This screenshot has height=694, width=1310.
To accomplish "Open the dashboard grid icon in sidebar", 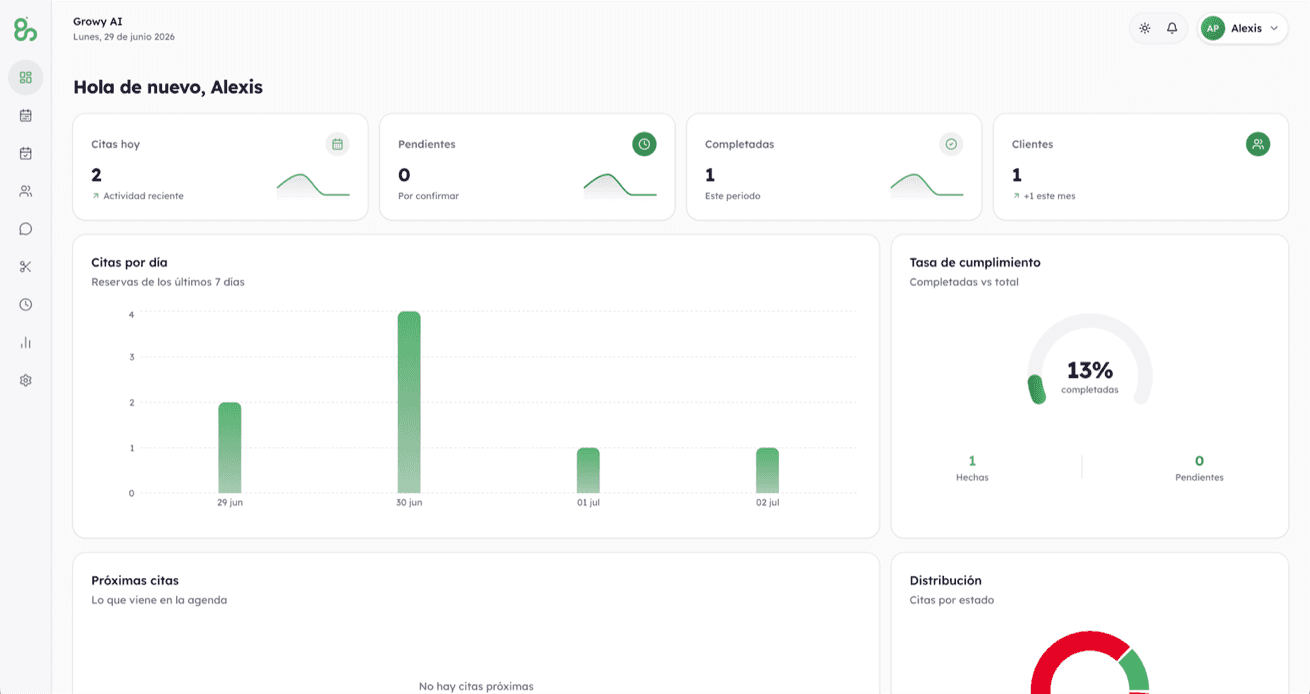I will point(26,77).
